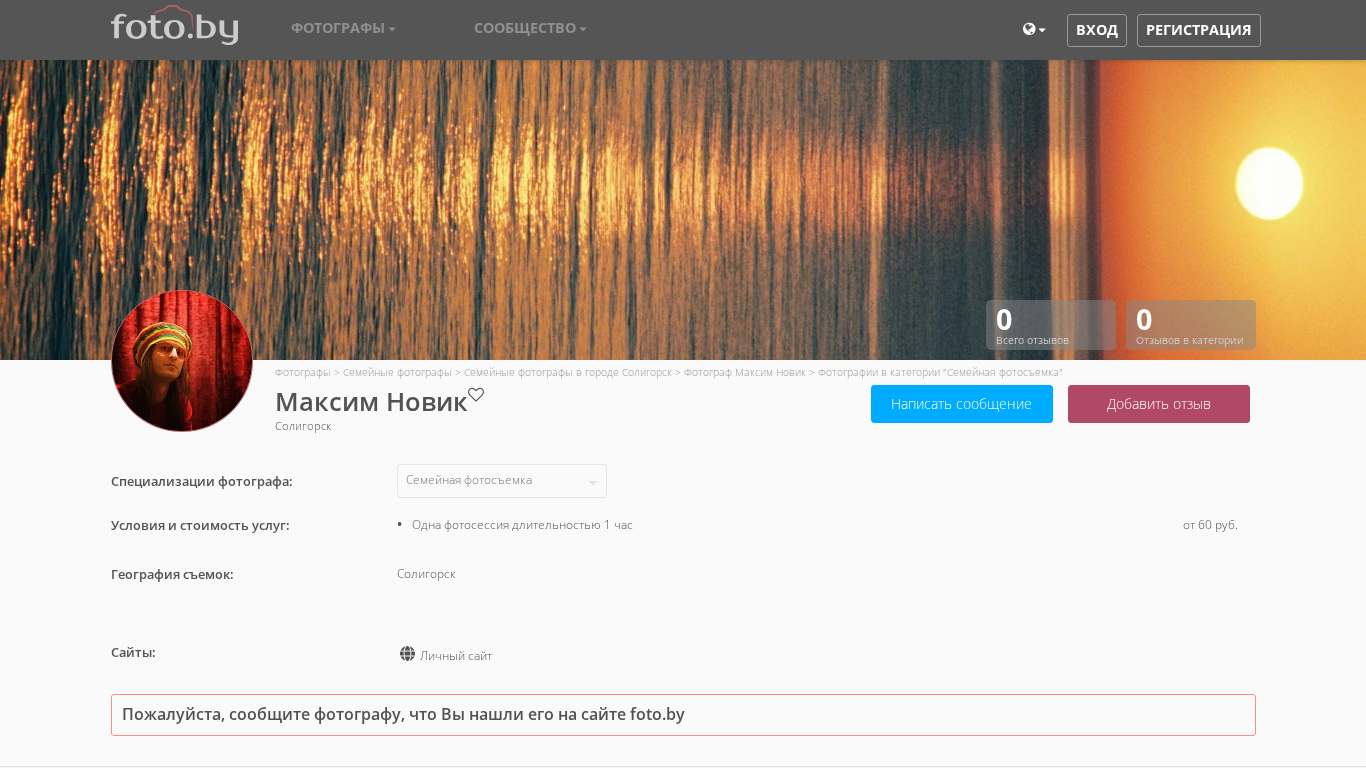Screen dimensions: 1366x768
Task: Click the profile avatar photo
Action: tap(182, 361)
